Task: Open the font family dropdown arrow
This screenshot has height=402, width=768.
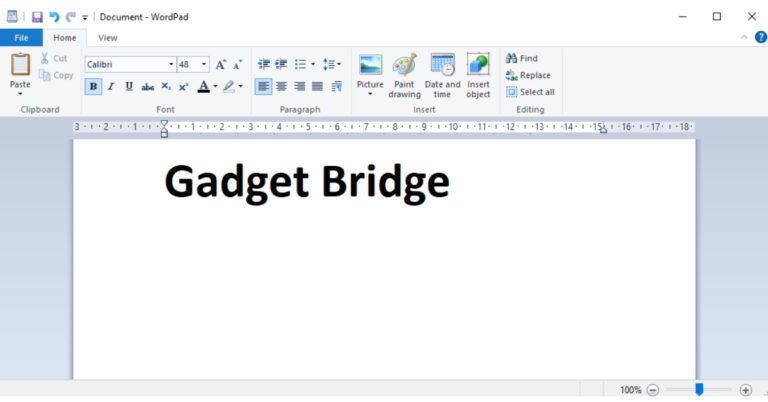Action: (171, 64)
